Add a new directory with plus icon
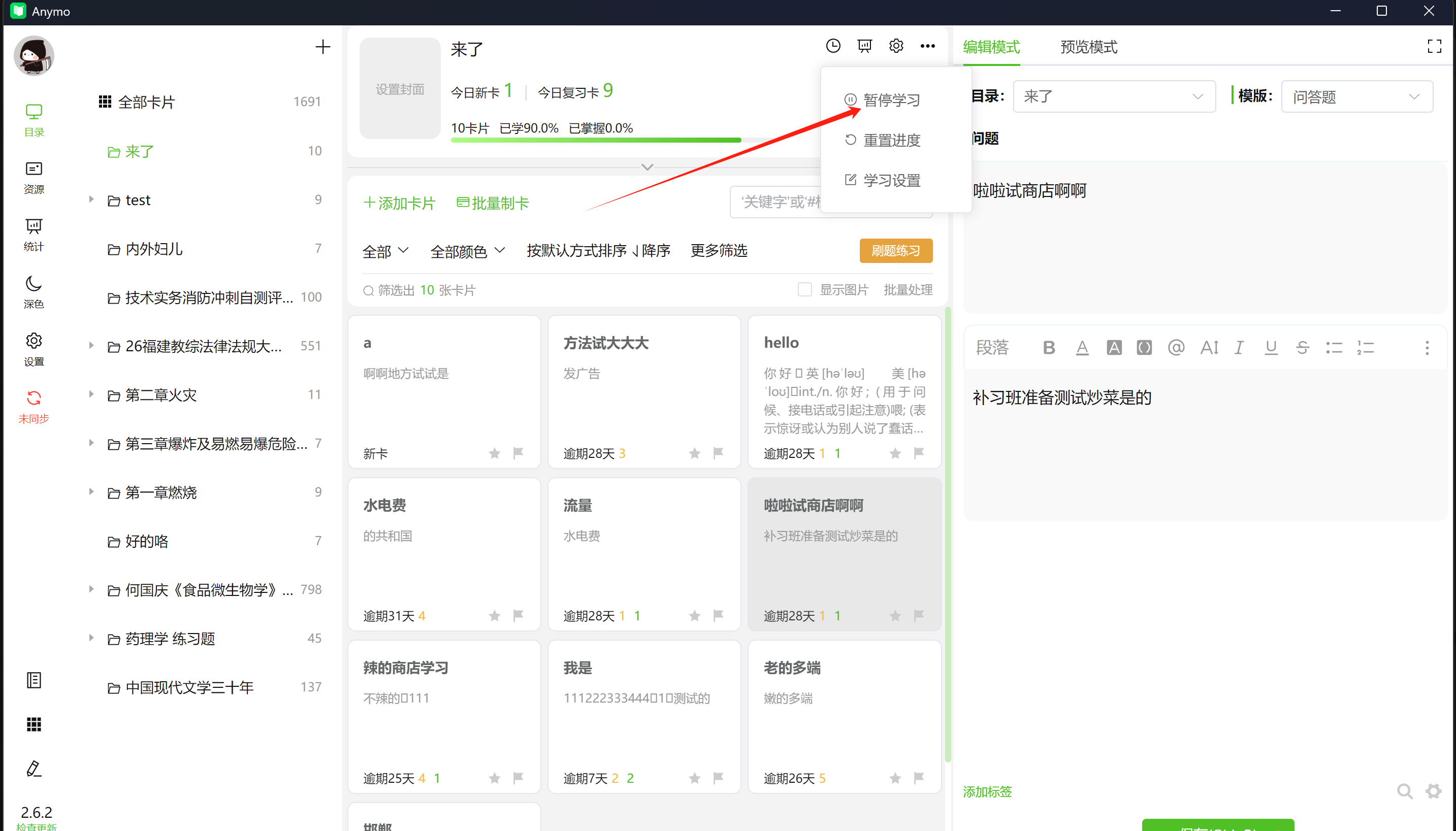Image resolution: width=1456 pixels, height=831 pixels. pyautogui.click(x=322, y=47)
